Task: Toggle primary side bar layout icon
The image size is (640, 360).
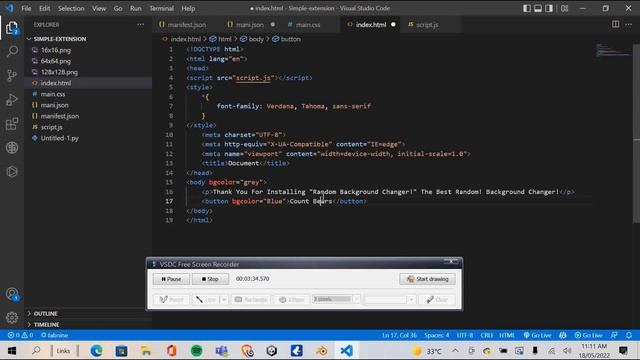Action: click(527, 8)
